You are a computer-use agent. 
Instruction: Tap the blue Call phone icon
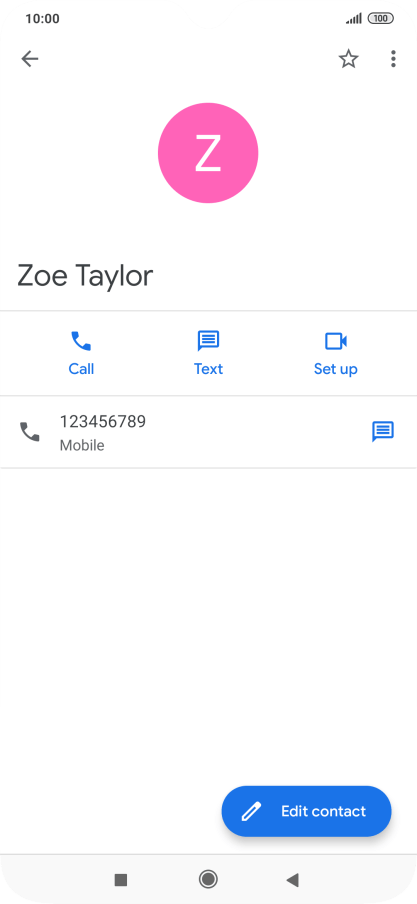point(81,341)
